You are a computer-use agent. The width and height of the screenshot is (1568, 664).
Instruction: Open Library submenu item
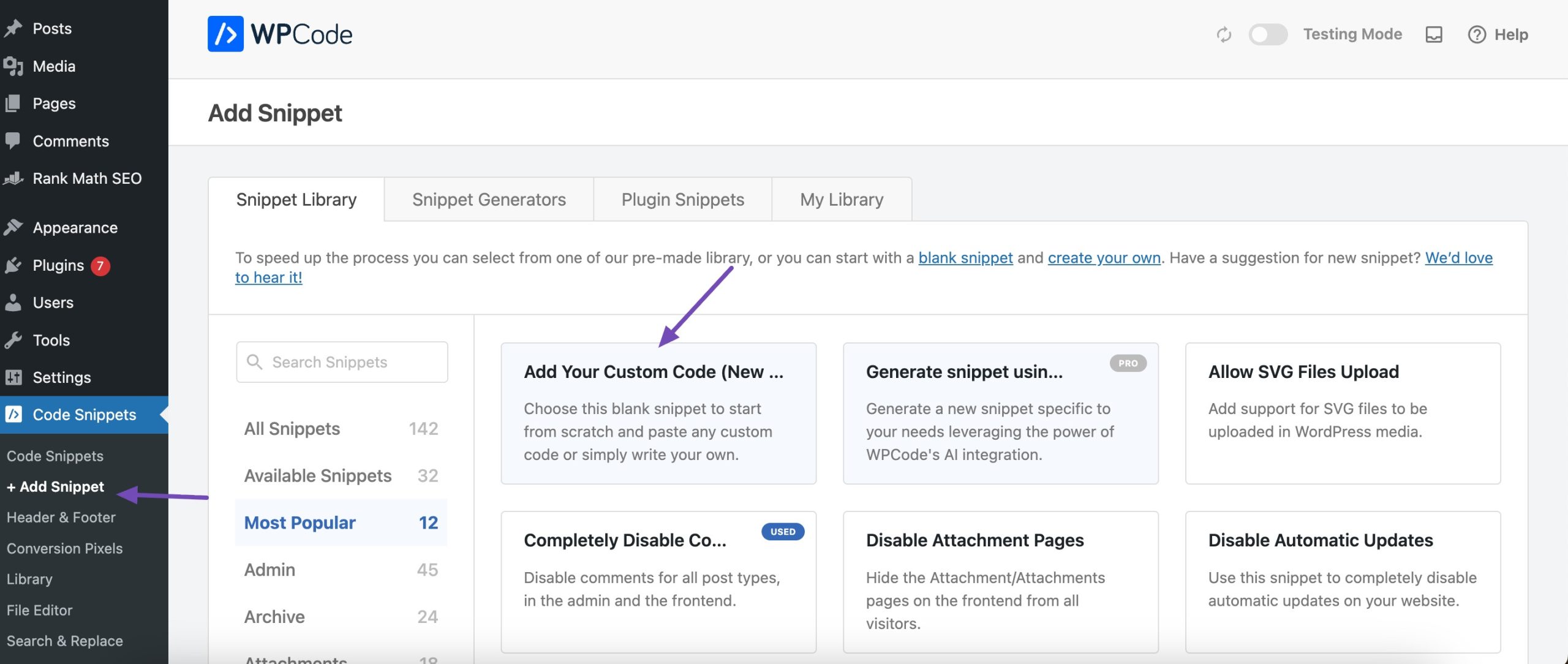(x=29, y=579)
